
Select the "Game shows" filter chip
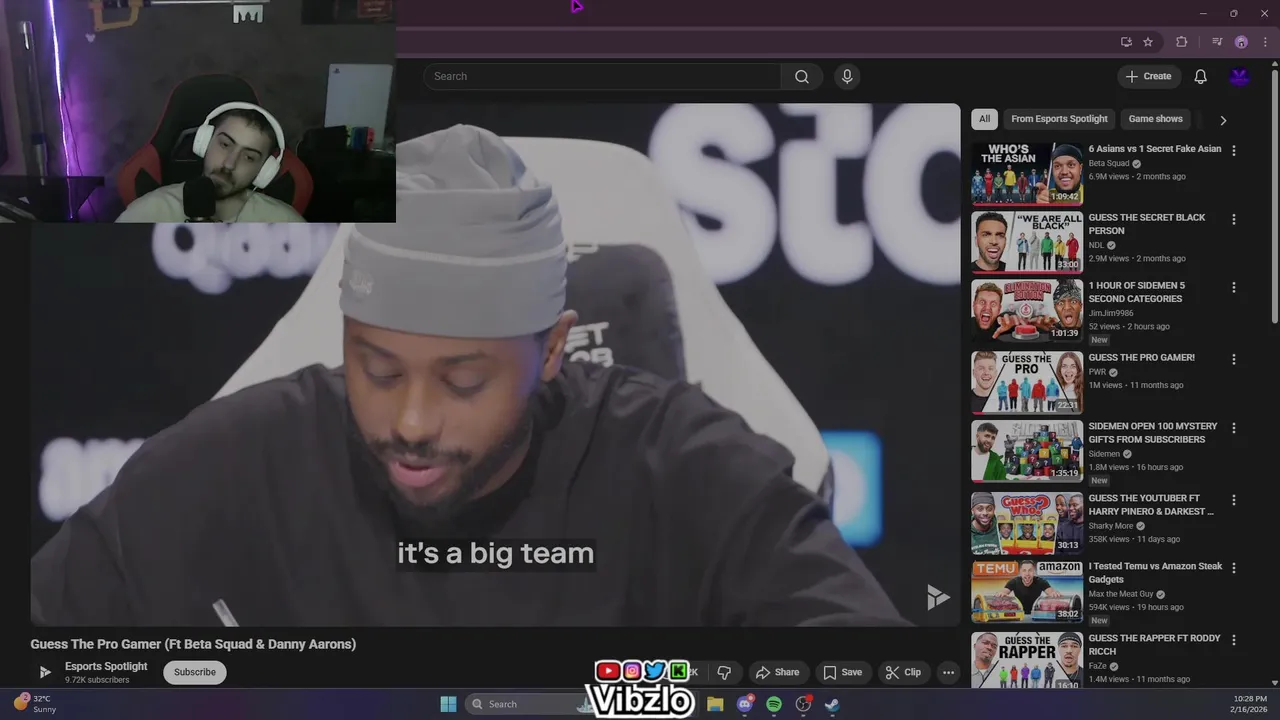[1155, 119]
